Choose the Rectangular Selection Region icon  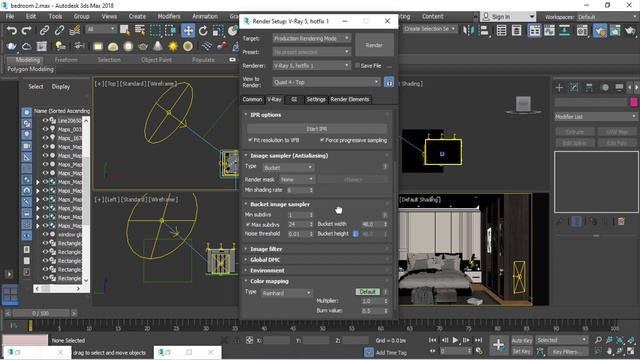(x=155, y=30)
